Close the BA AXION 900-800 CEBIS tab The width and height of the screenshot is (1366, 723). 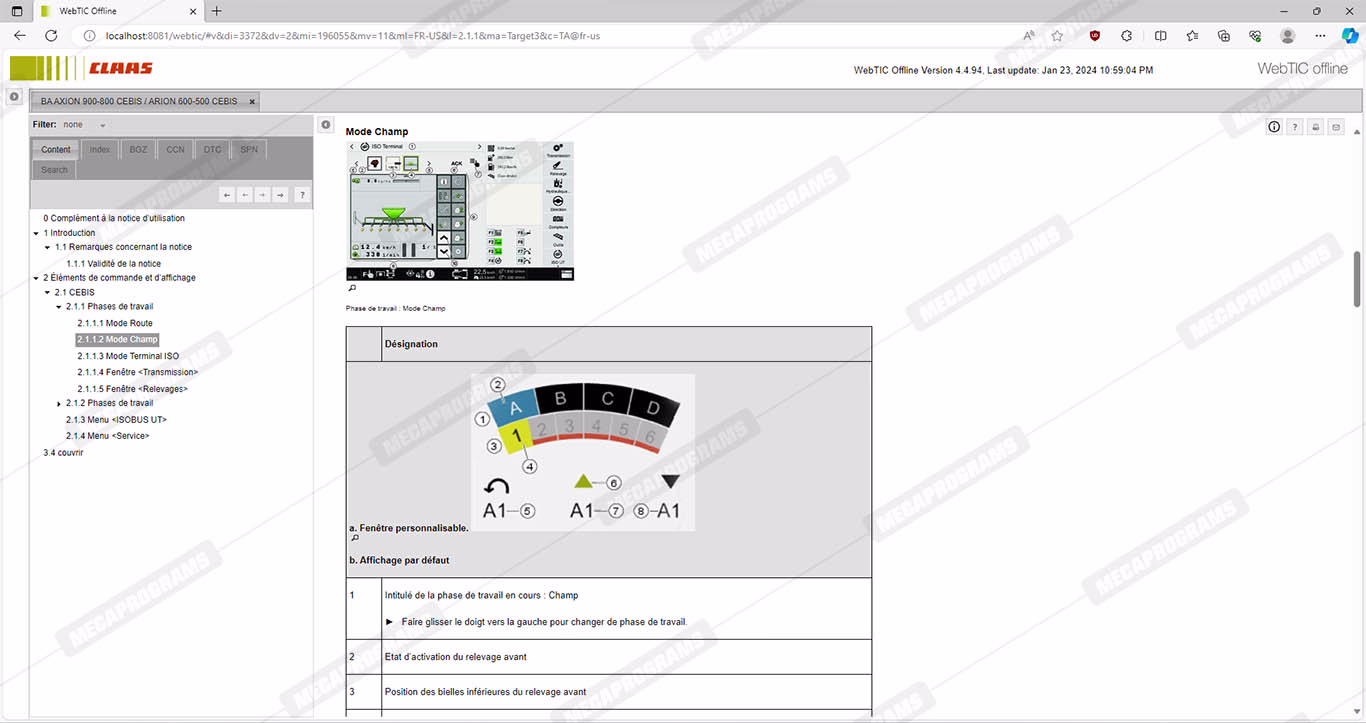click(x=252, y=102)
